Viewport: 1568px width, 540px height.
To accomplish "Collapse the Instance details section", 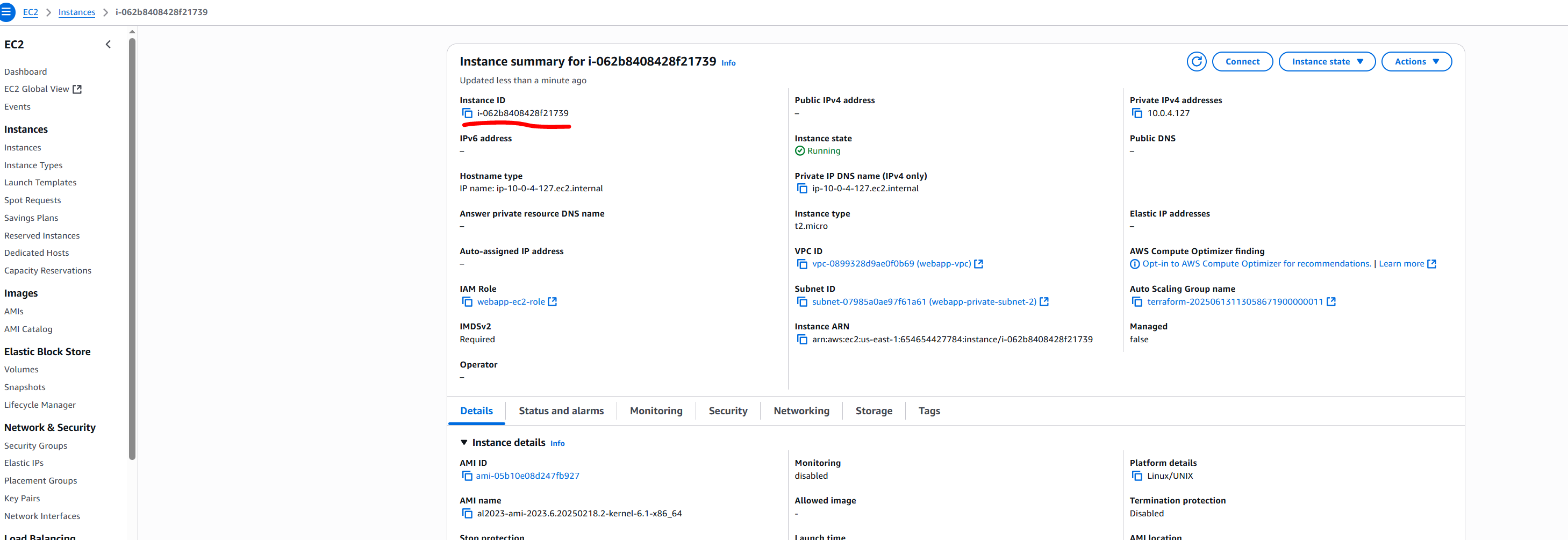I will pyautogui.click(x=464, y=443).
